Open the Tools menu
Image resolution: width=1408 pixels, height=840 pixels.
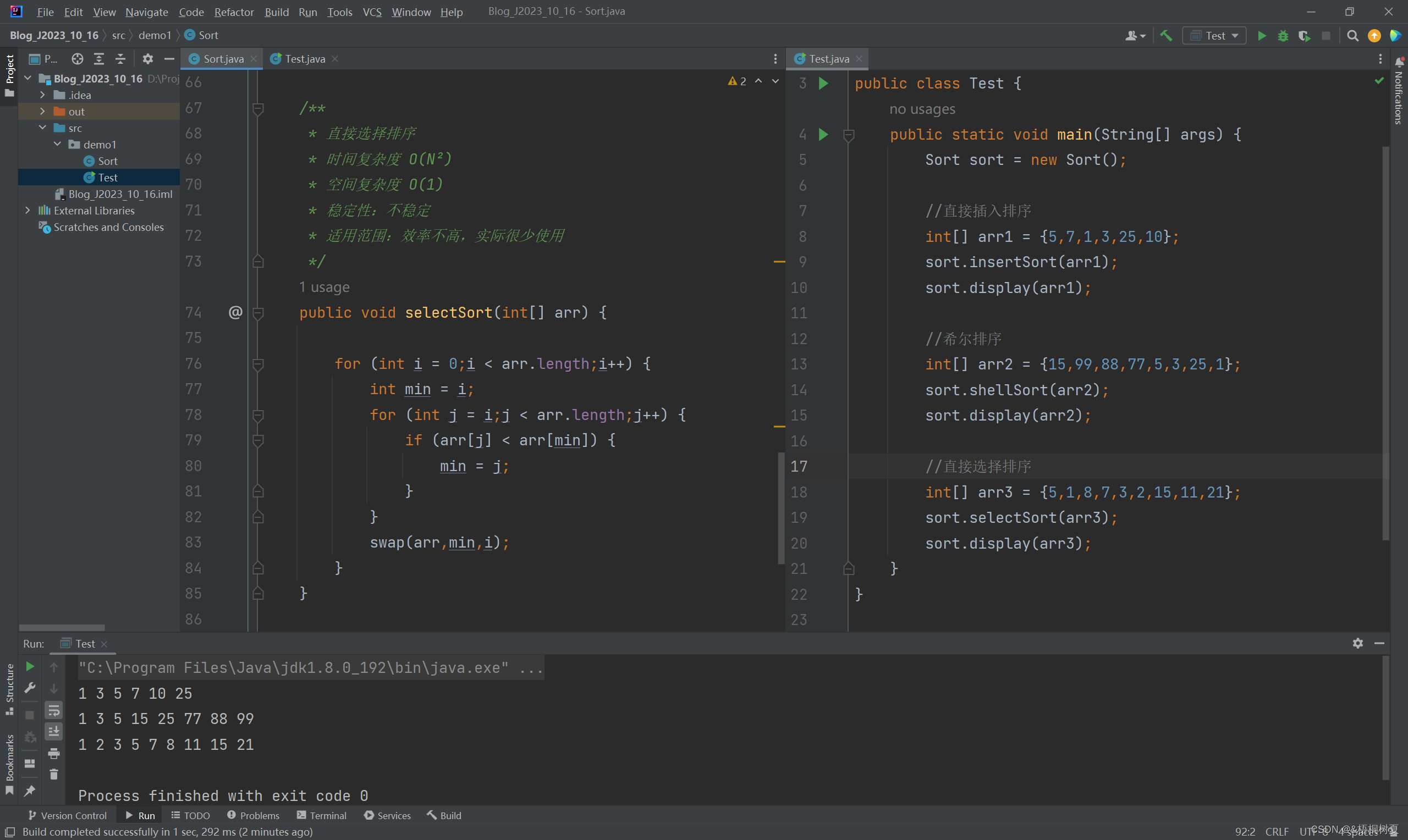pyautogui.click(x=340, y=12)
